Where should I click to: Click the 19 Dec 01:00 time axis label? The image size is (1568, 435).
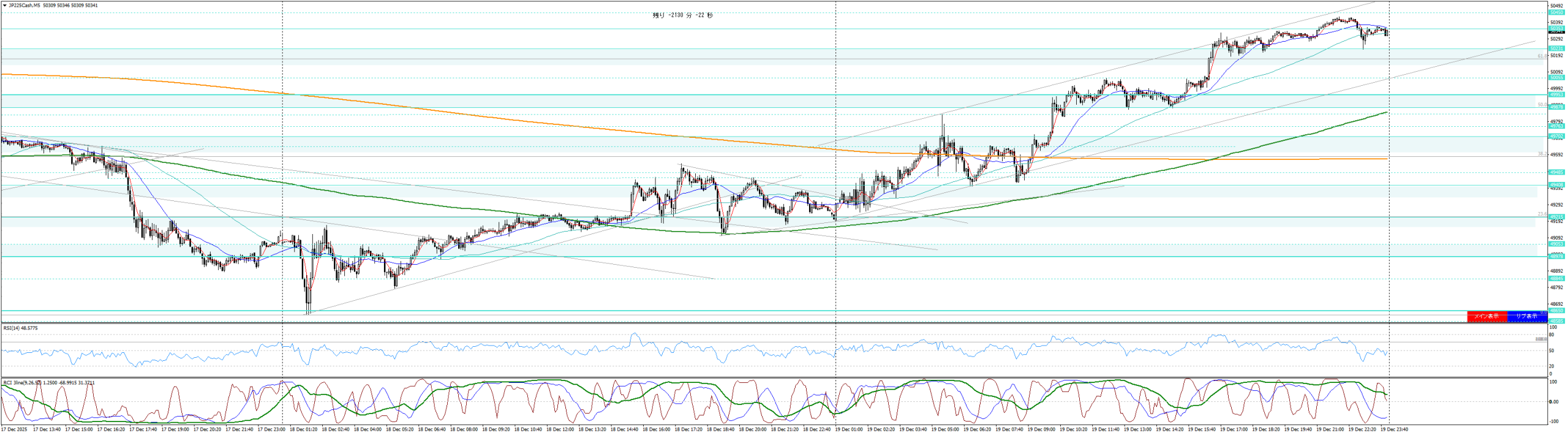pyautogui.click(x=848, y=429)
